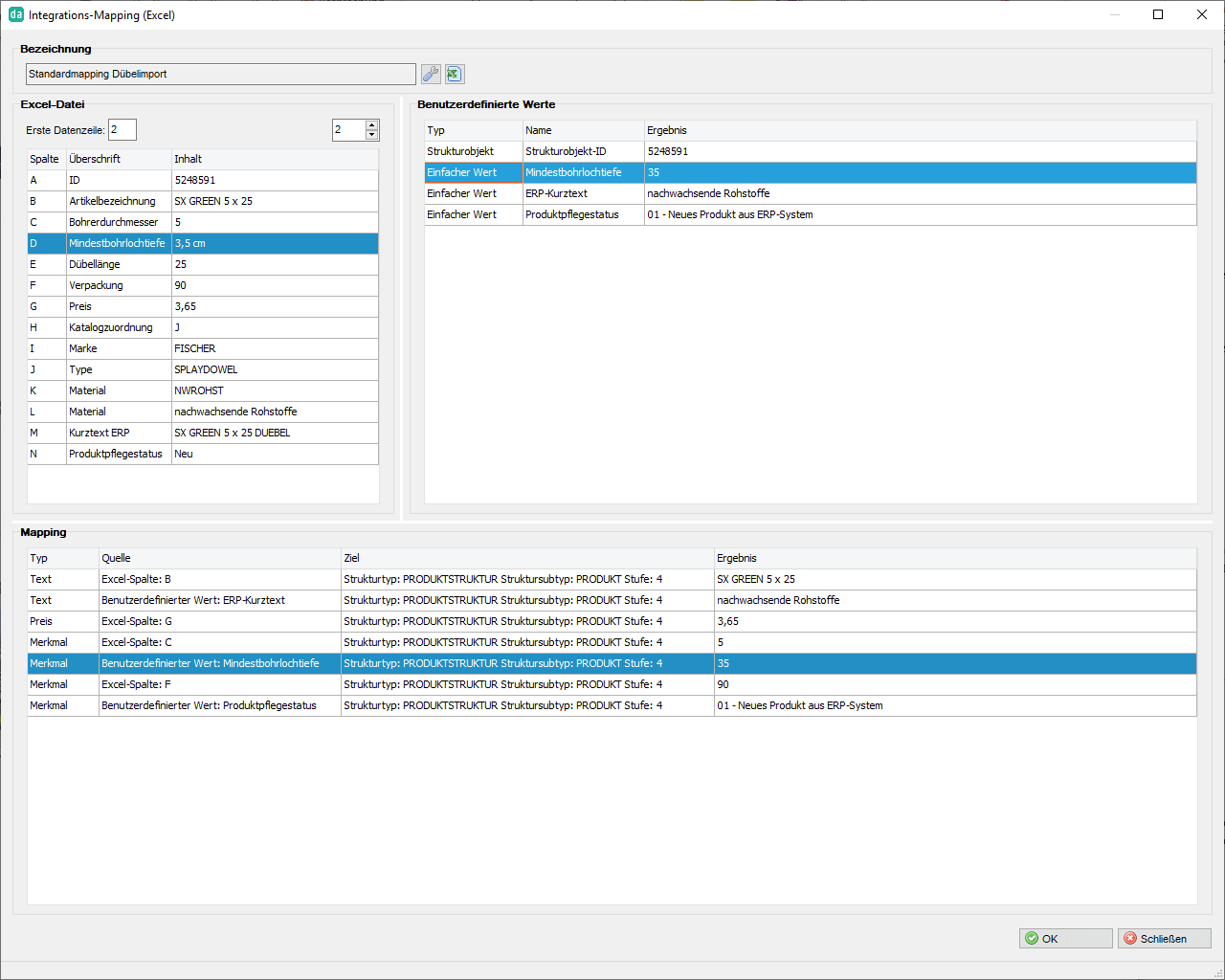Click the da application icon in title bar
The width and height of the screenshot is (1225, 980).
click(x=15, y=14)
